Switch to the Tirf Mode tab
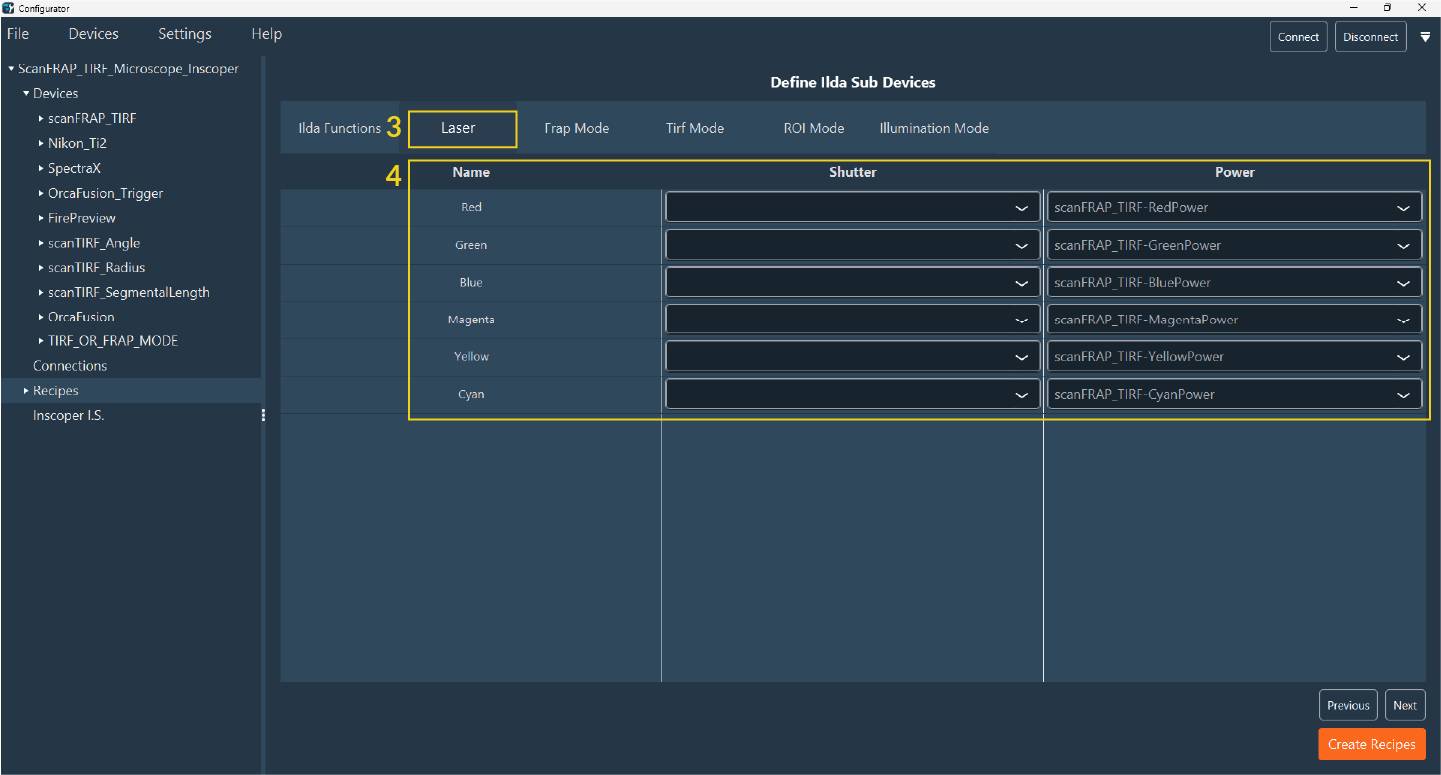The width and height of the screenshot is (1441, 775). click(694, 128)
